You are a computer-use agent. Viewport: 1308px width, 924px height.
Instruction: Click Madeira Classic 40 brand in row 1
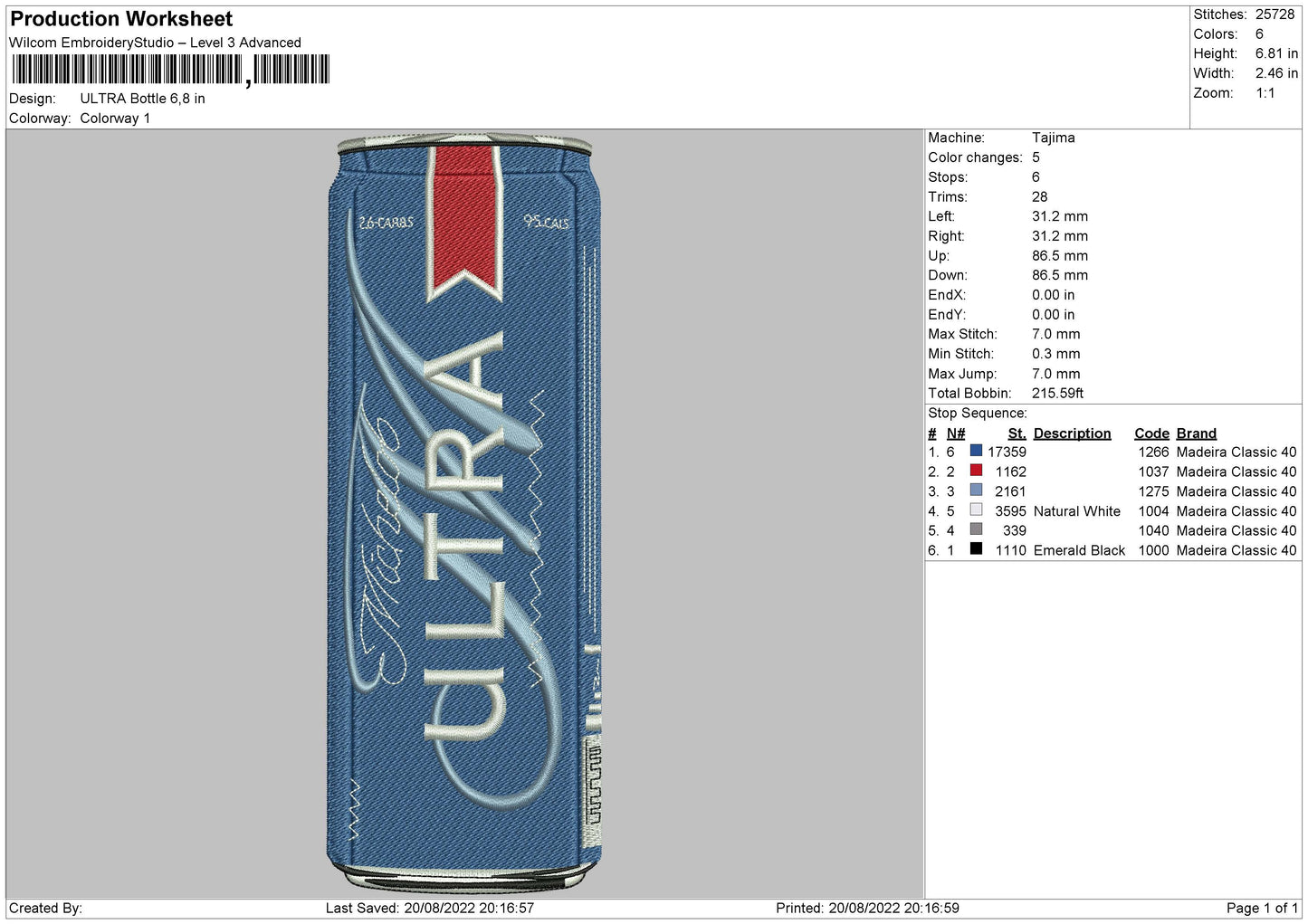(x=1236, y=452)
